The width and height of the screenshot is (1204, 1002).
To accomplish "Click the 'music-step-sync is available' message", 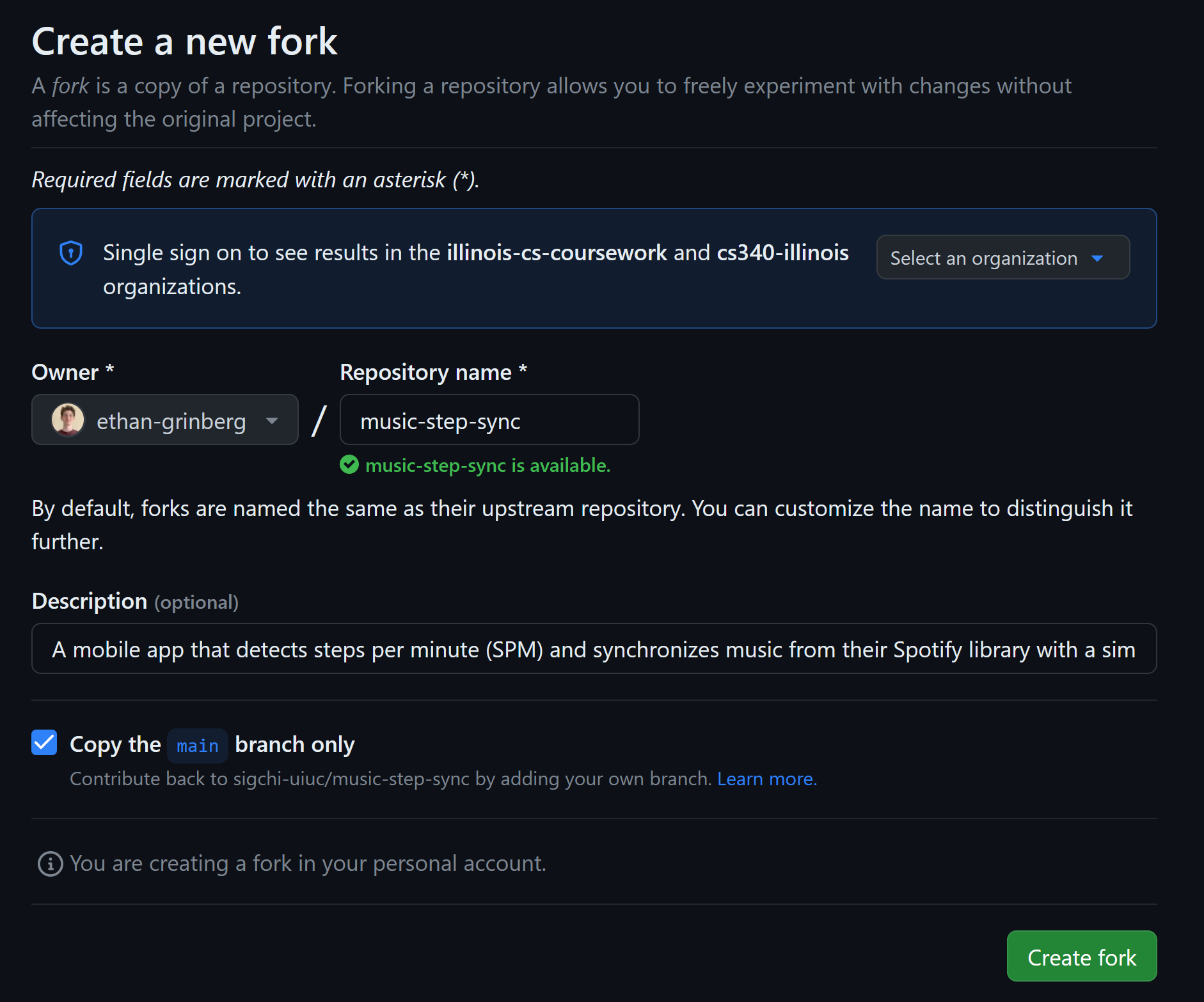I will tap(487, 466).
